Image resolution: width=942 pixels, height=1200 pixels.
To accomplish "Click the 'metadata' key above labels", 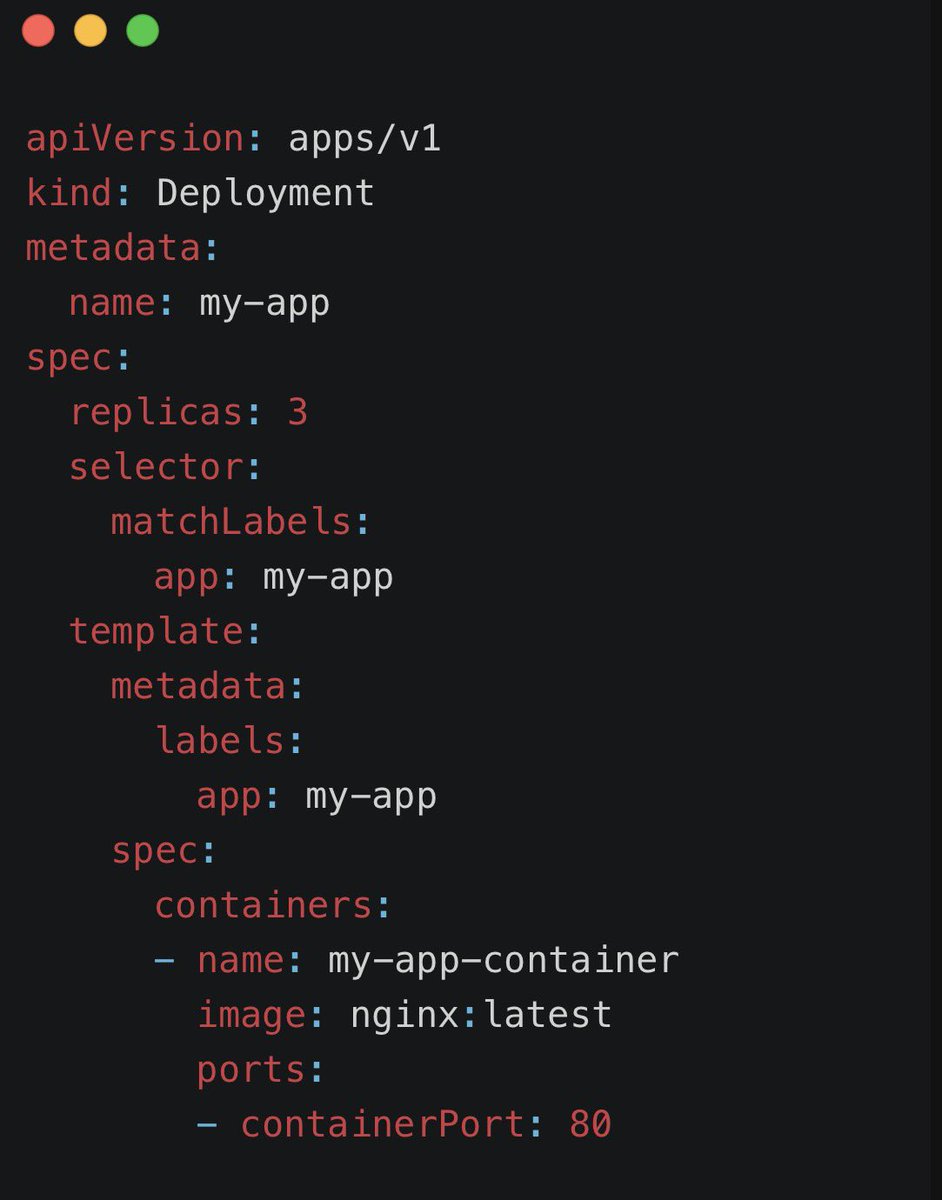I will click(199, 686).
